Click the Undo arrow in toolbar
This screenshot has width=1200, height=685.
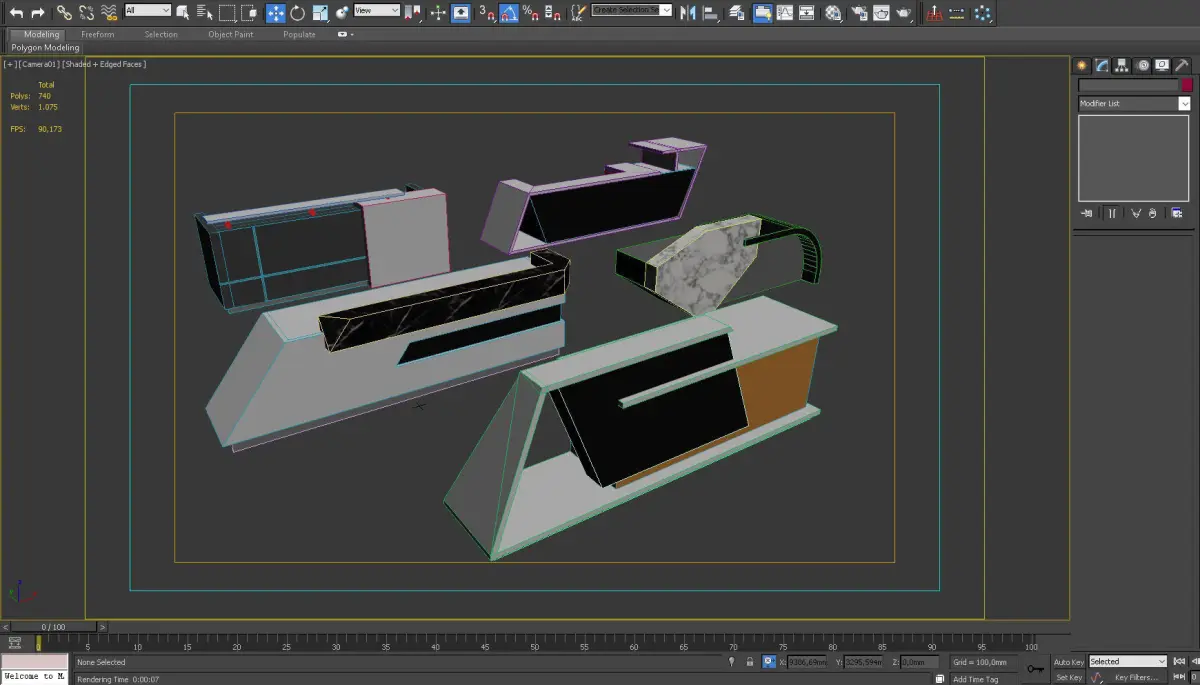pyautogui.click(x=16, y=13)
